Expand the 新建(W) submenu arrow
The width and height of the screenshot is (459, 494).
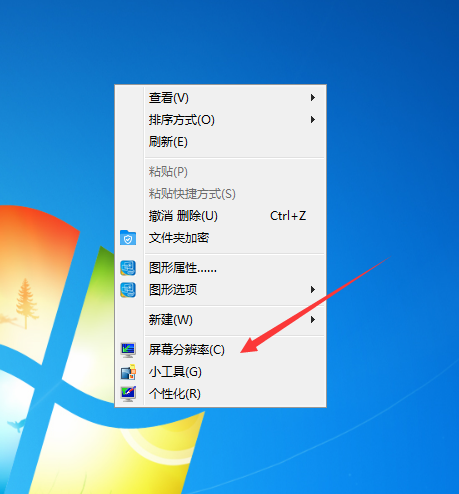pyautogui.click(x=313, y=320)
